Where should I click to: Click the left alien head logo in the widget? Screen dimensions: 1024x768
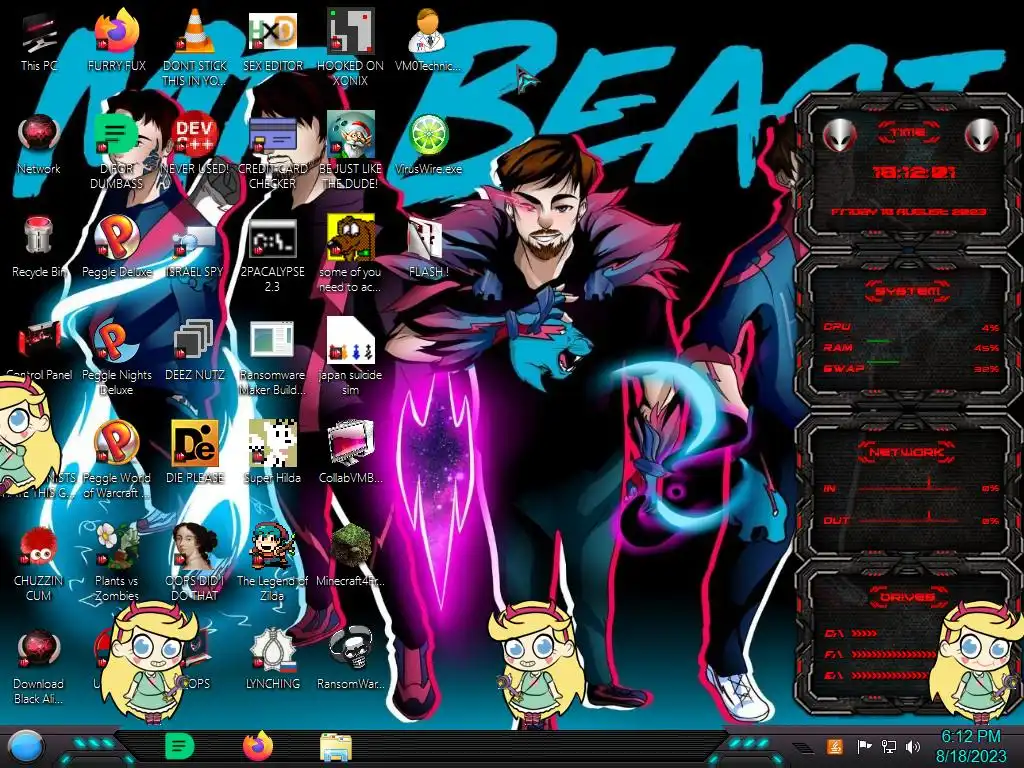pyautogui.click(x=839, y=135)
